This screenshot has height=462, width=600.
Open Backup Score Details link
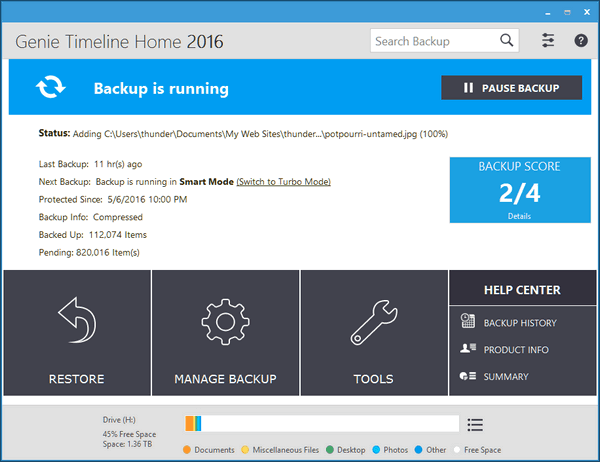click(x=519, y=216)
